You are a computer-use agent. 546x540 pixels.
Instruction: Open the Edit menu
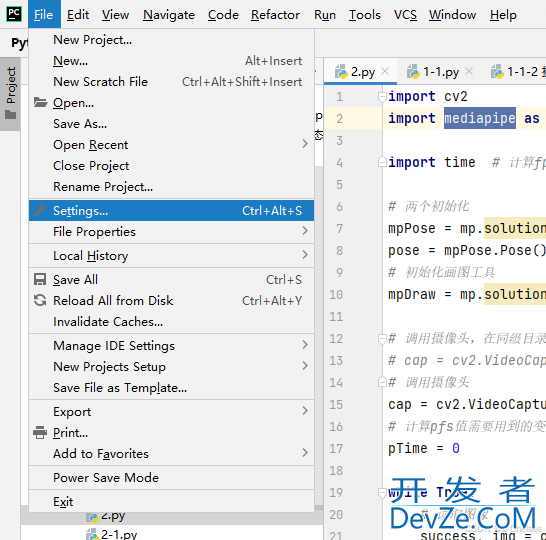tap(78, 15)
